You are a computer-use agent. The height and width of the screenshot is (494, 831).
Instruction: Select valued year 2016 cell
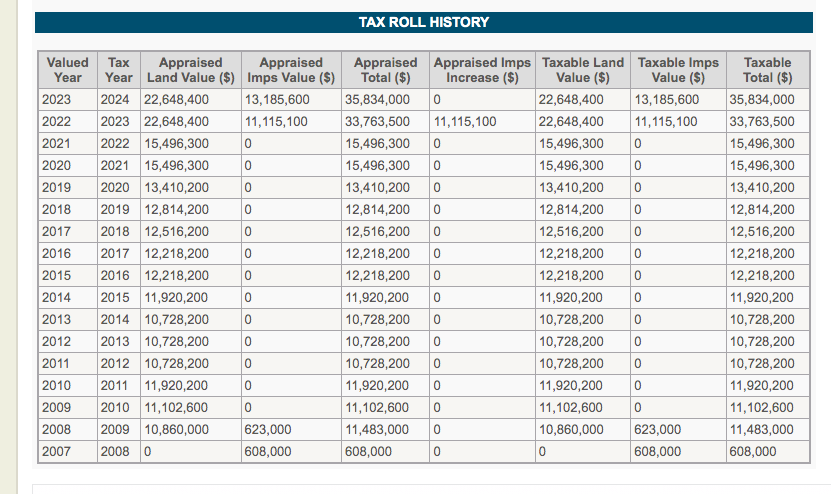point(68,254)
